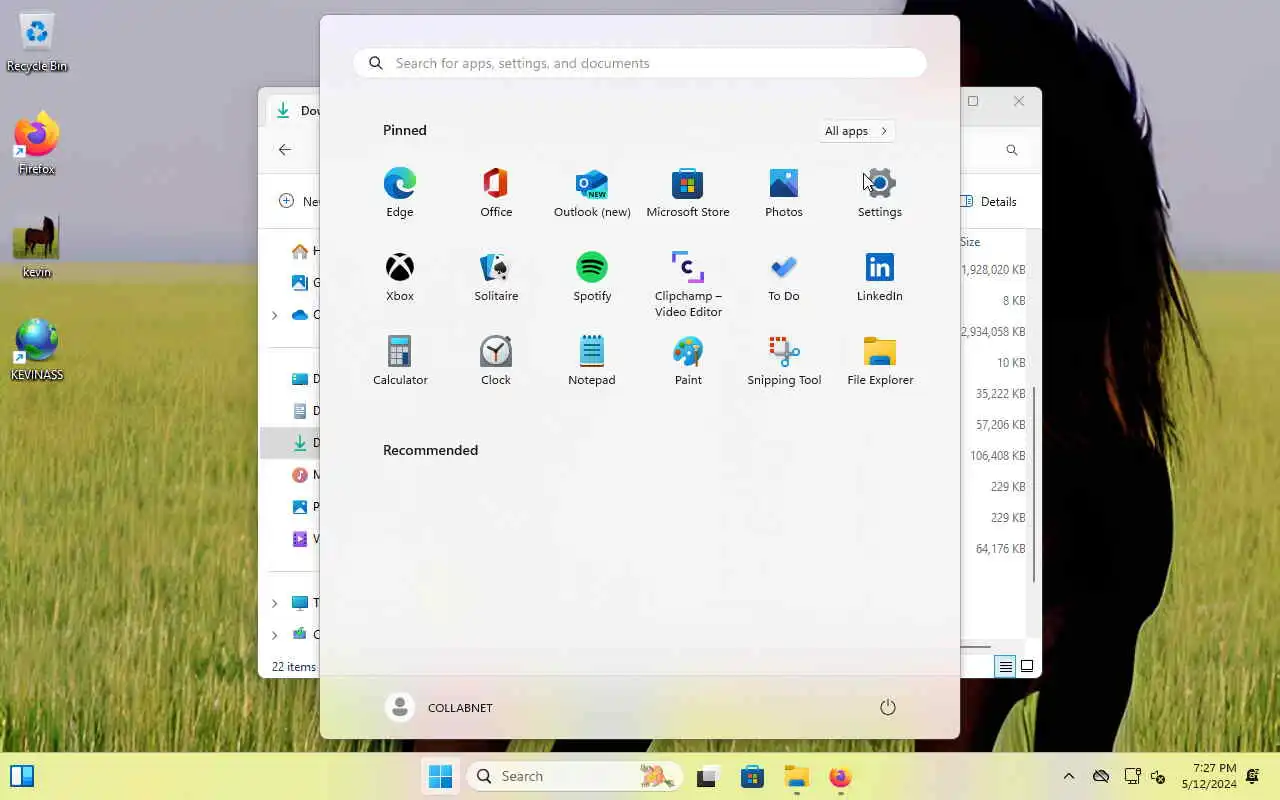Select the kevin desktop icon
The width and height of the screenshot is (1280, 800).
click(x=37, y=247)
